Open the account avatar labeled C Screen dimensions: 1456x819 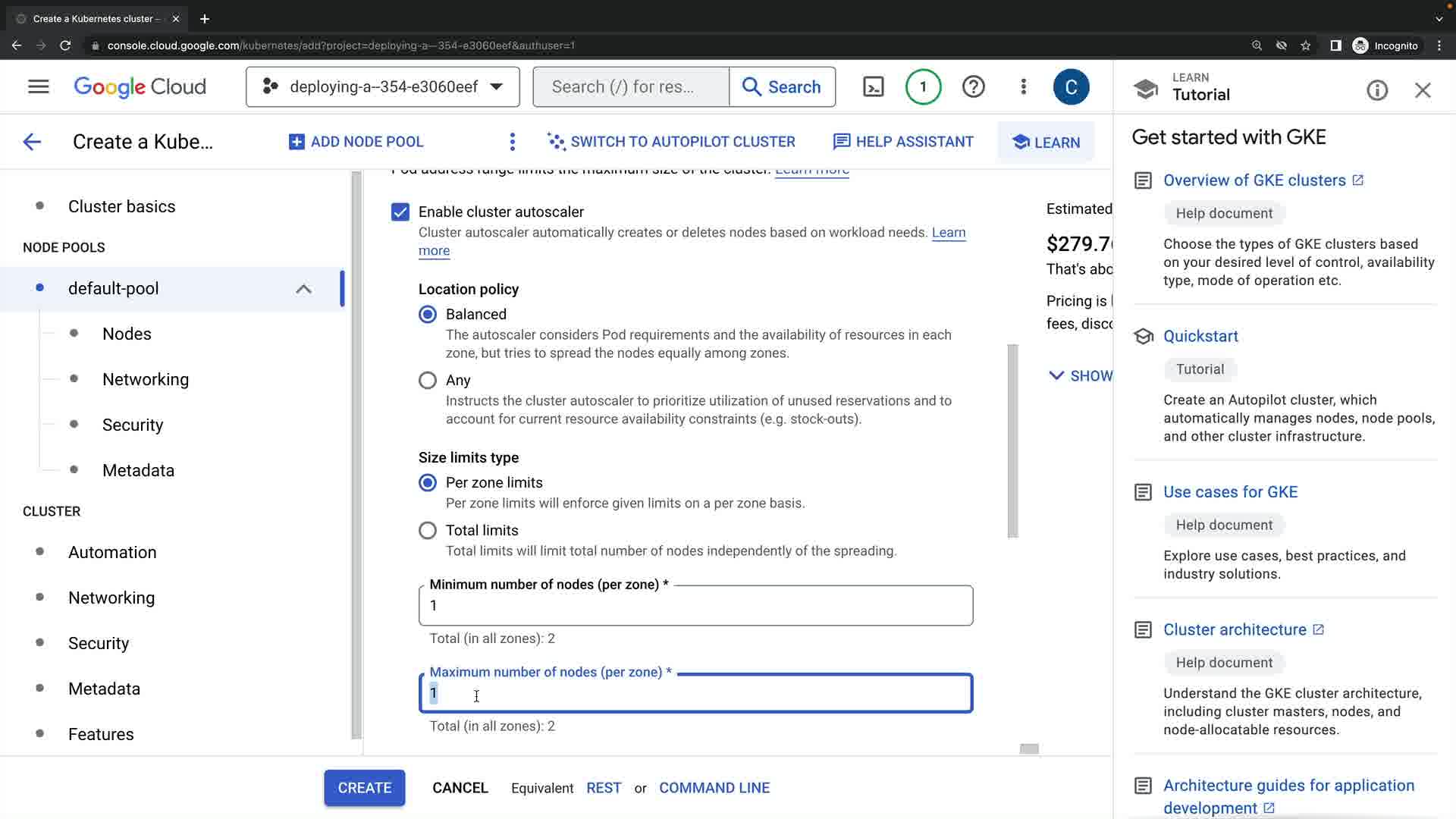point(1071,86)
